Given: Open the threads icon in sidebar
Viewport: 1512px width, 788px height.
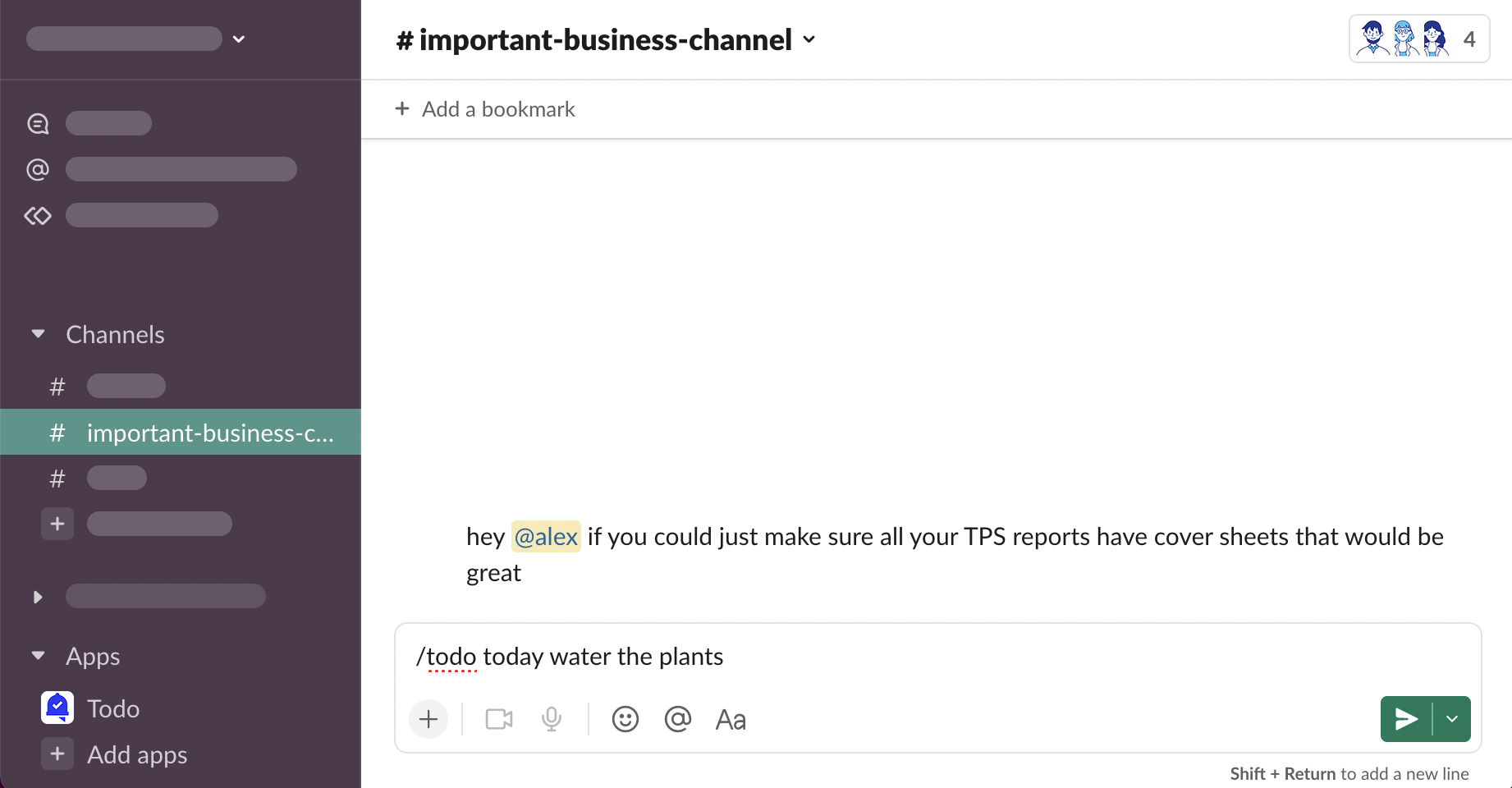Looking at the screenshot, I should (x=38, y=123).
